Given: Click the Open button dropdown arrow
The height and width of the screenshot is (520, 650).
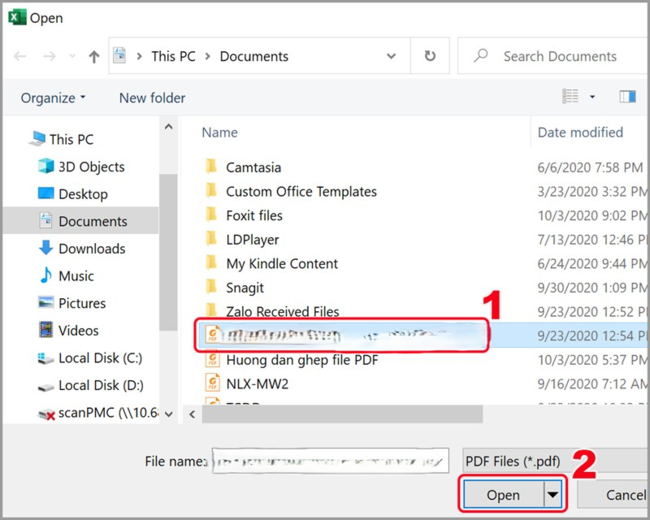Looking at the screenshot, I should pyautogui.click(x=552, y=494).
